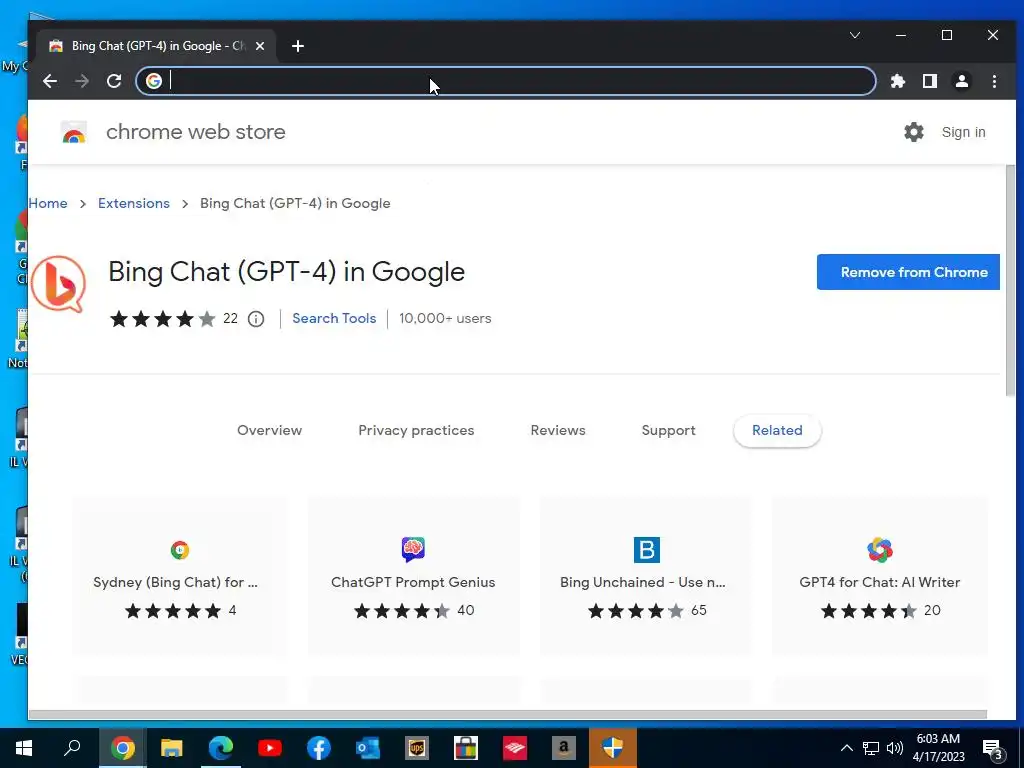This screenshot has width=1024, height=768.
Task: Open the Windows Start menu
Action: (x=24, y=748)
